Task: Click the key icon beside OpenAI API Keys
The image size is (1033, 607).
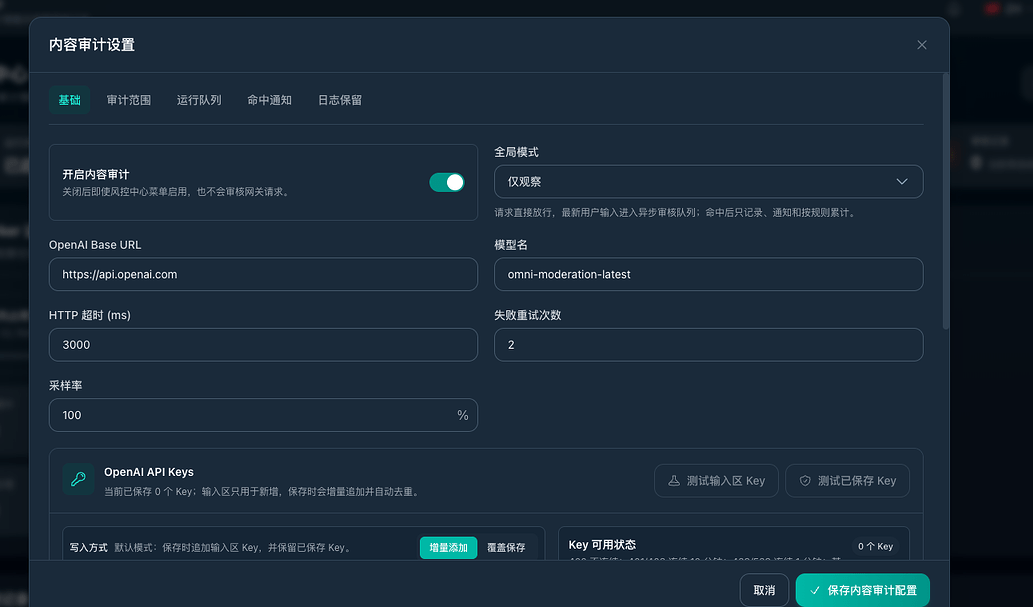Action: pyautogui.click(x=78, y=479)
